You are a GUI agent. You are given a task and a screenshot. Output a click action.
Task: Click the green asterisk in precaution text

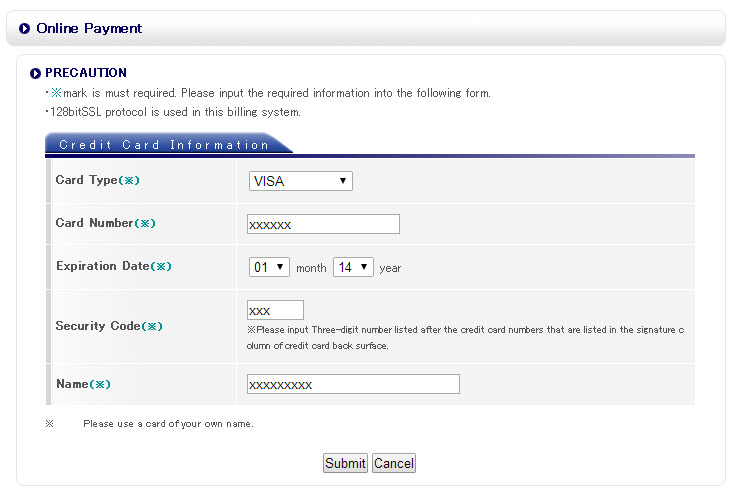(x=56, y=93)
